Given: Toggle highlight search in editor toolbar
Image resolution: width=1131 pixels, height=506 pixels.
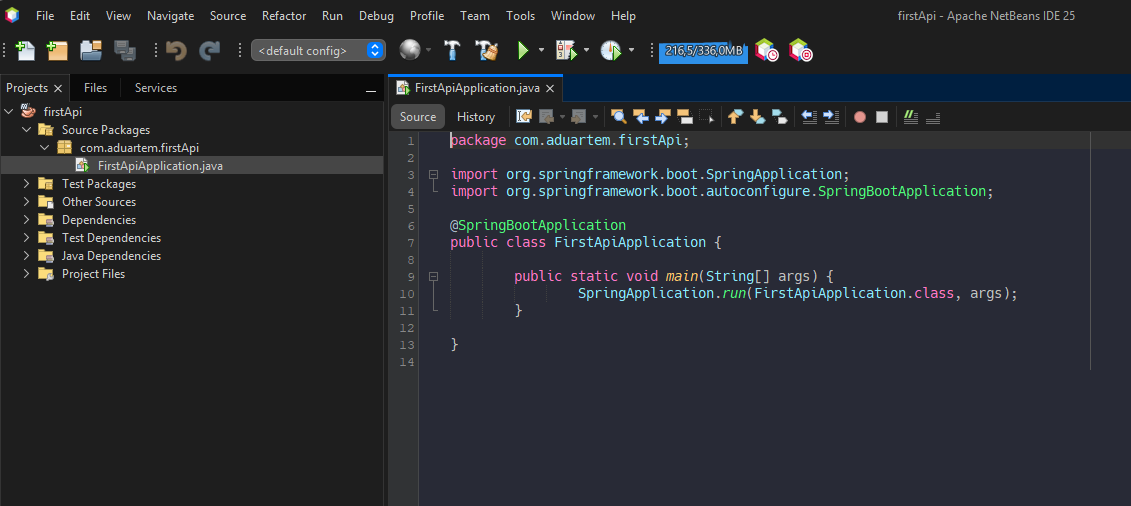Looking at the screenshot, I should (685, 117).
